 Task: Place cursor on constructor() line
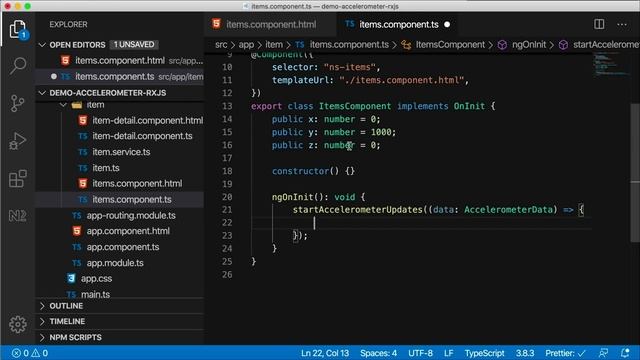tap(313, 171)
